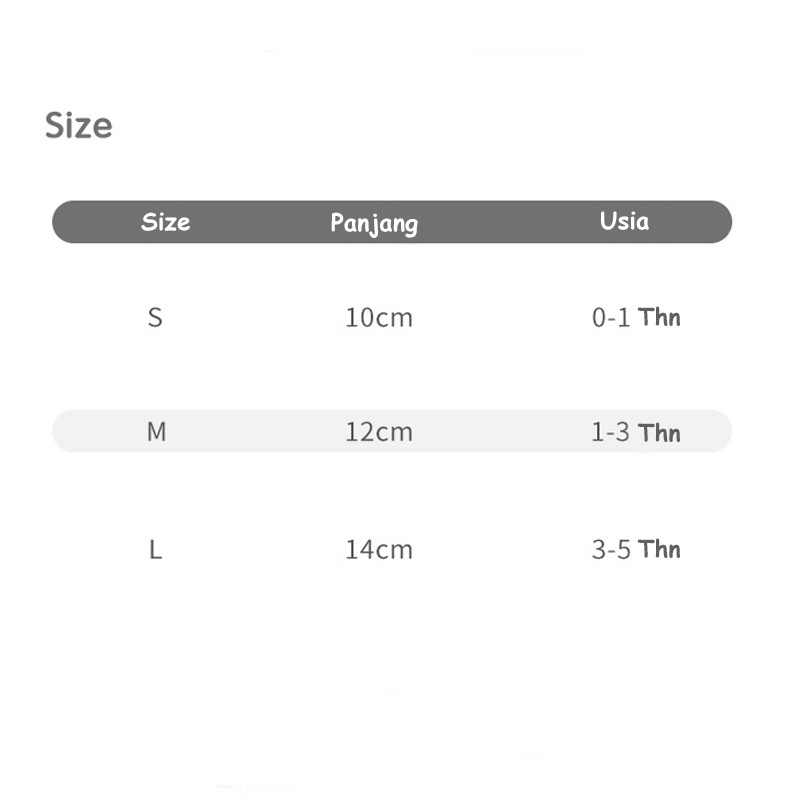Select the '3-5' age range number
Screen dimensions: 800x800
pyautogui.click(x=610, y=549)
